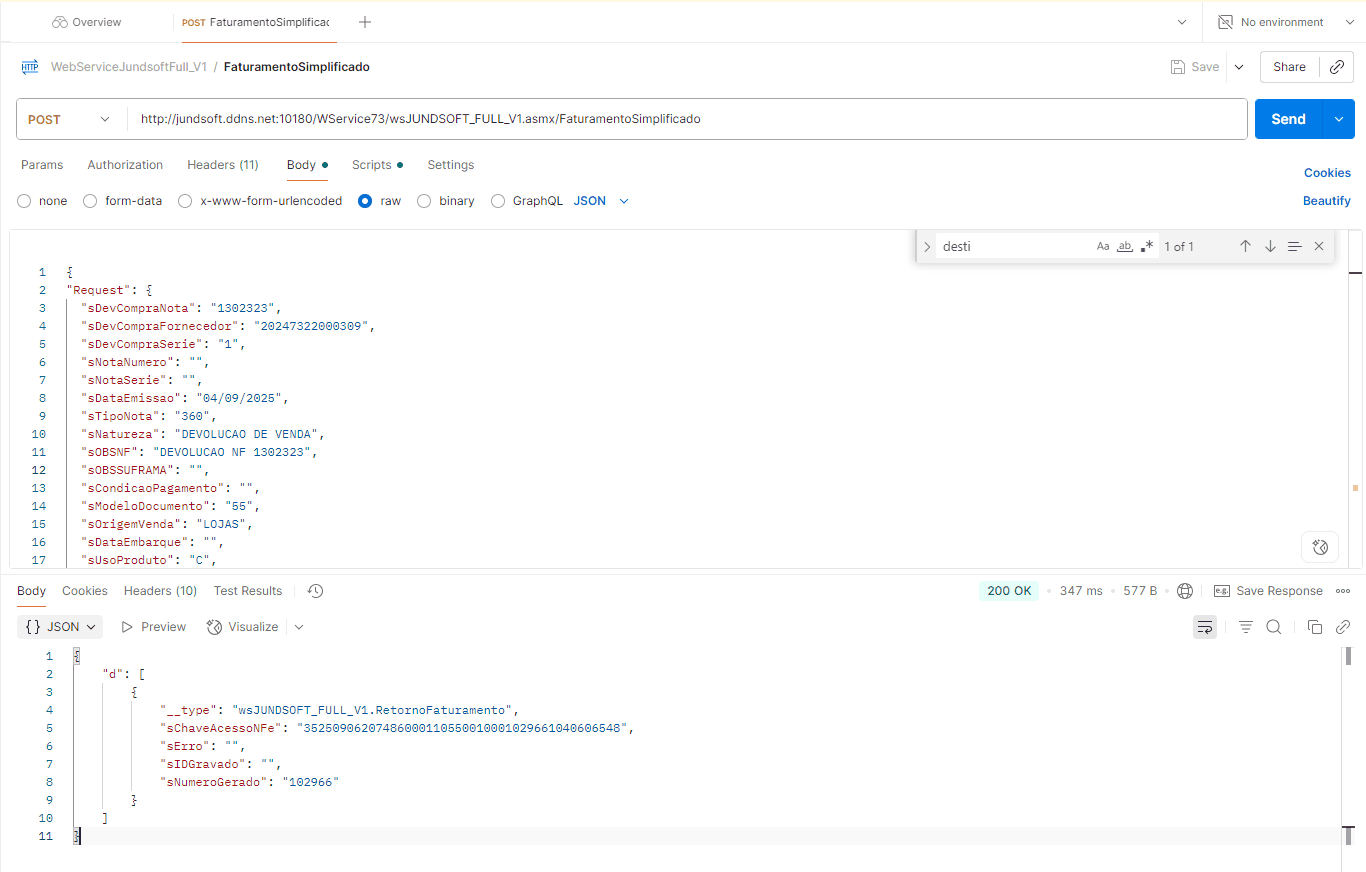Screen dimensions: 1366x872
Task: Close the find bar in request editor
Action: [x=1319, y=246]
